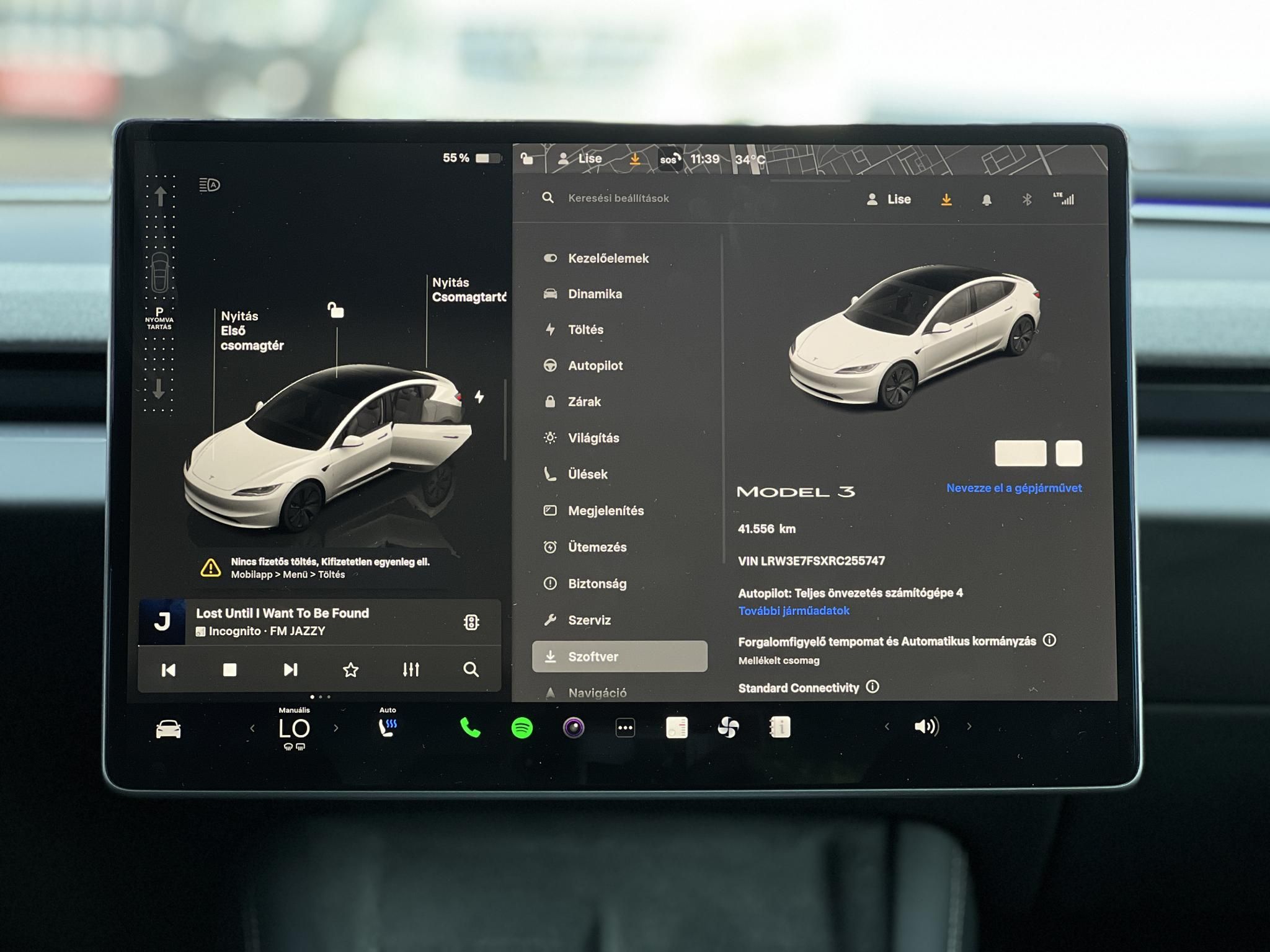
Task: Stop the media playback
Action: click(x=229, y=670)
